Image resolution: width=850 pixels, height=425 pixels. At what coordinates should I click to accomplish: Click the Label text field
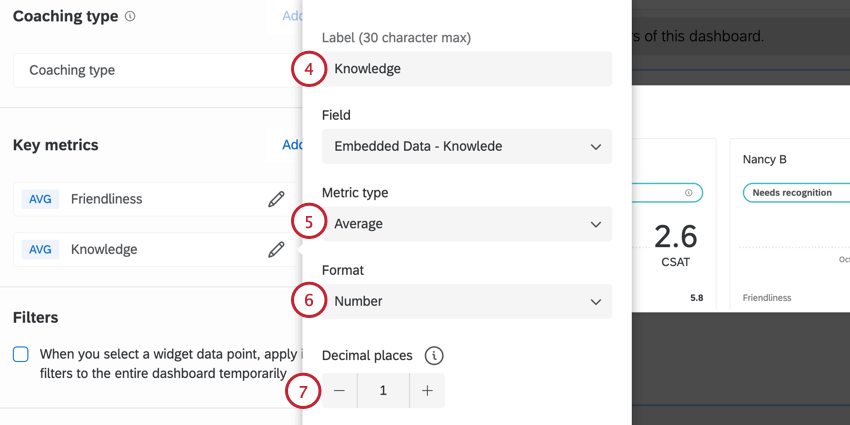click(467, 69)
